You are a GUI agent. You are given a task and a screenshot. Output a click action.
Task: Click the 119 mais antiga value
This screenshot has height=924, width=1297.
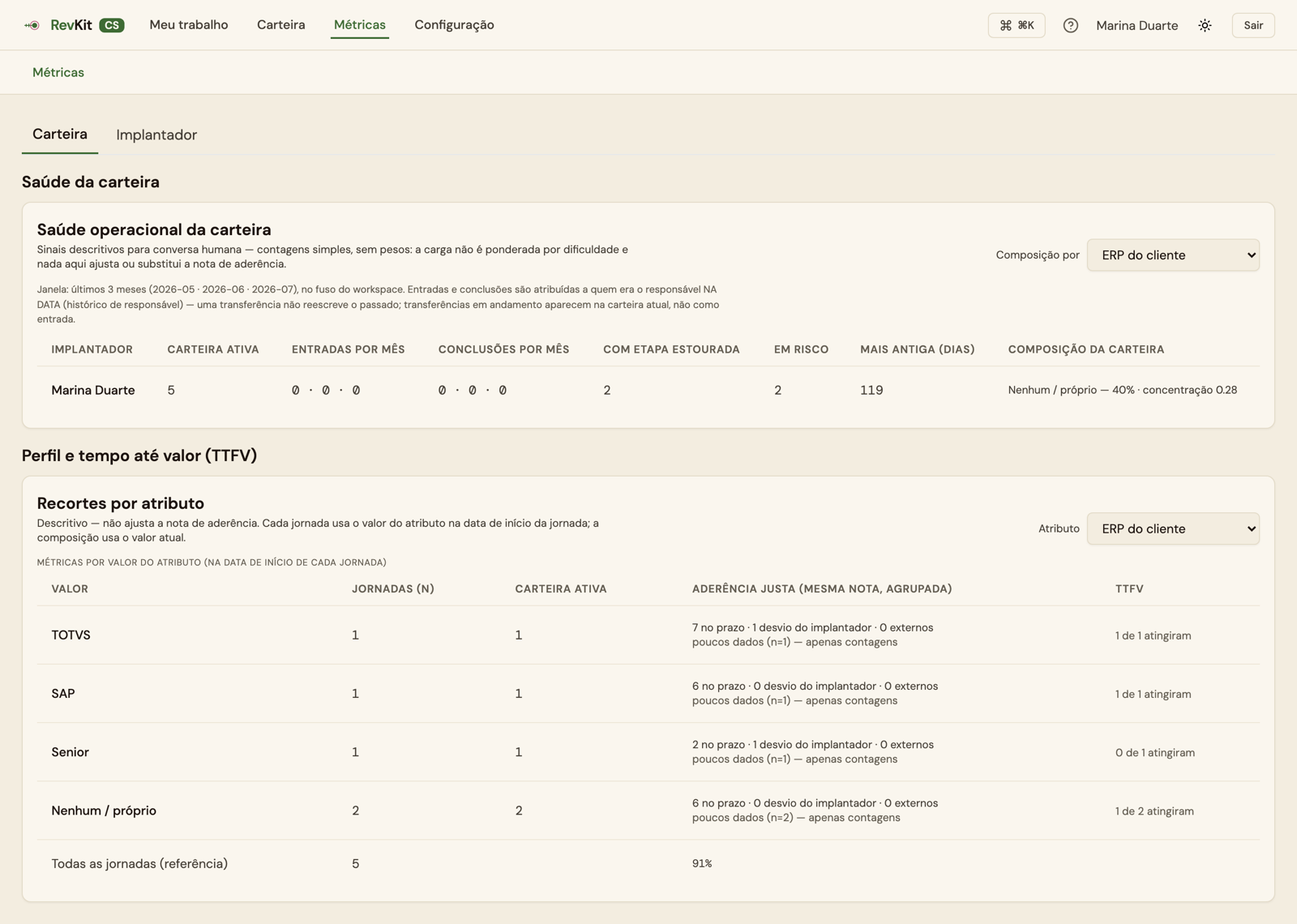click(x=871, y=390)
